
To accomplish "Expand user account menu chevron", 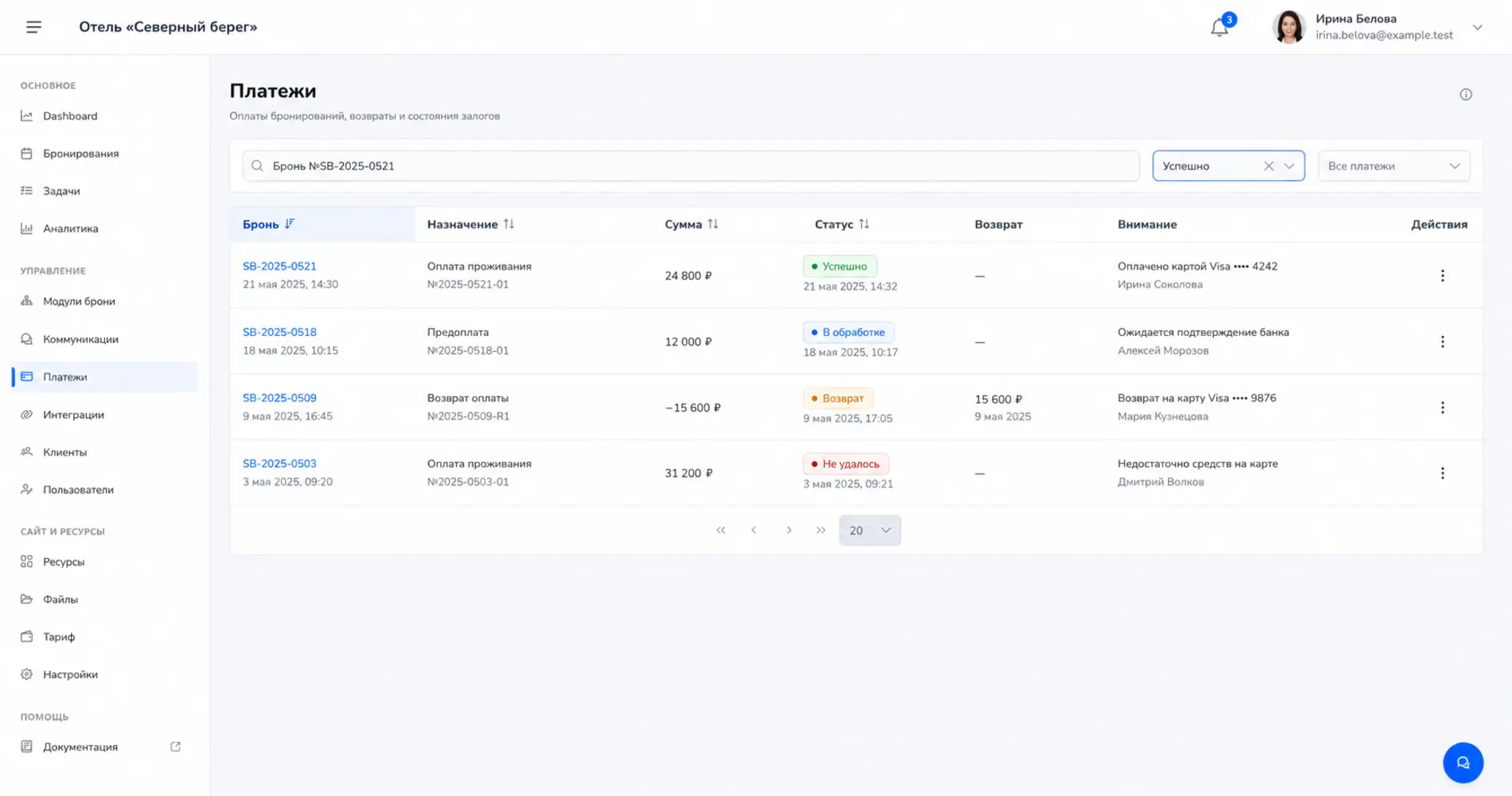I will coord(1477,27).
